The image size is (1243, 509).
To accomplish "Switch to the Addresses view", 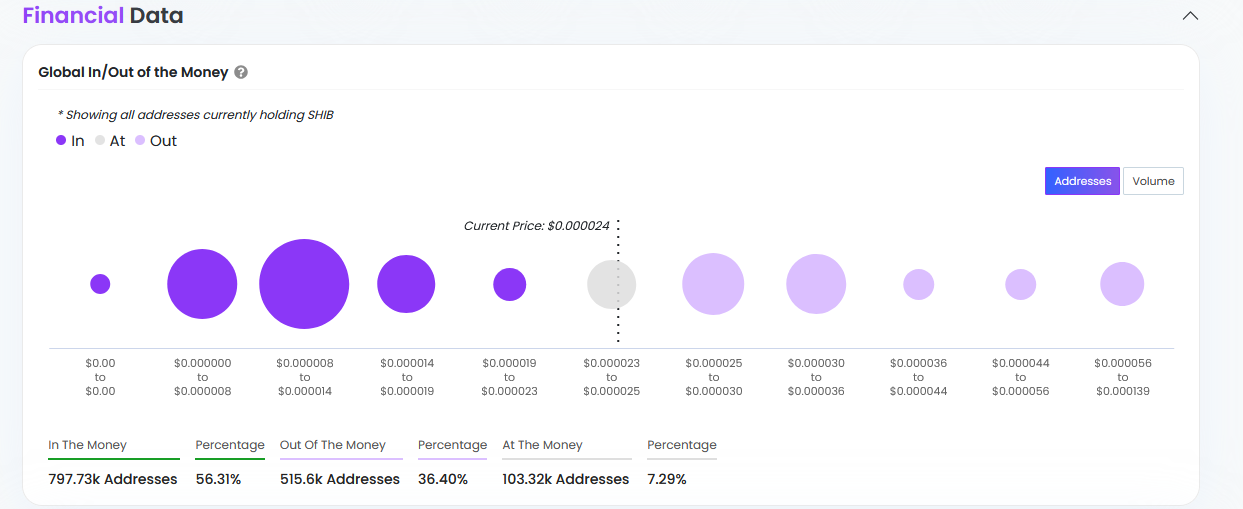I will pyautogui.click(x=1082, y=181).
